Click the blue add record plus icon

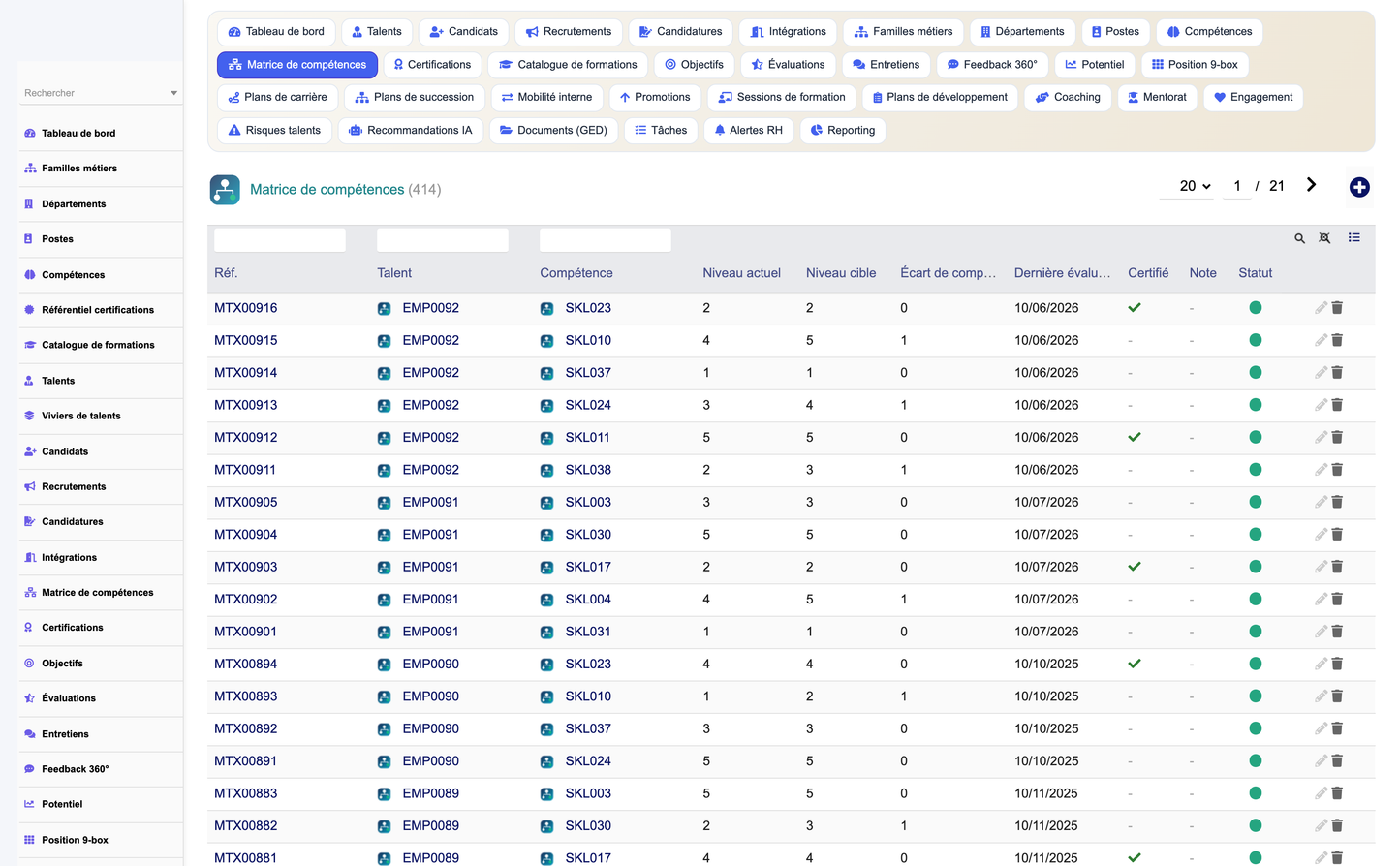click(1359, 187)
